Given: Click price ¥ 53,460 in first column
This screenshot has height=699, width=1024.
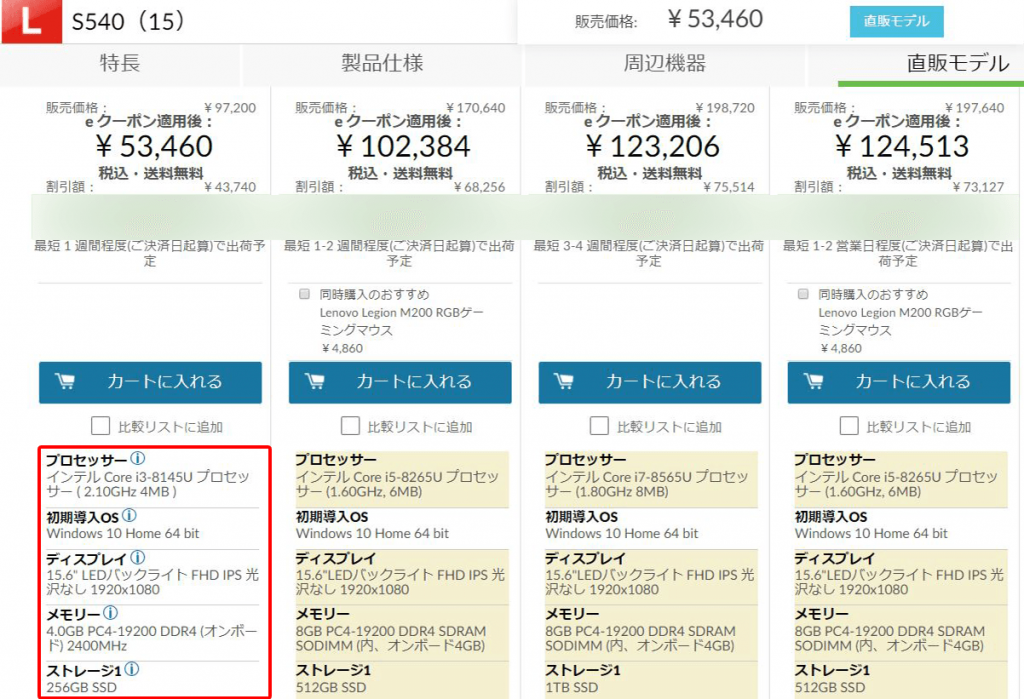Looking at the screenshot, I should click(x=154, y=146).
